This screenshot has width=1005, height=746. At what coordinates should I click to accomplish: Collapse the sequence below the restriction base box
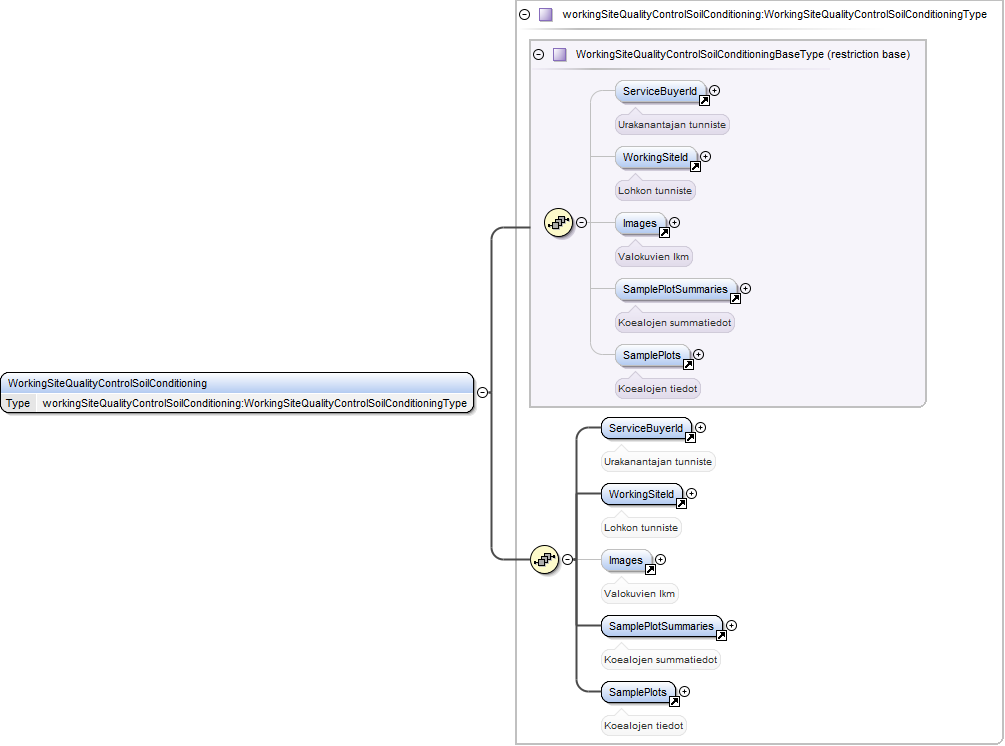click(x=567, y=560)
